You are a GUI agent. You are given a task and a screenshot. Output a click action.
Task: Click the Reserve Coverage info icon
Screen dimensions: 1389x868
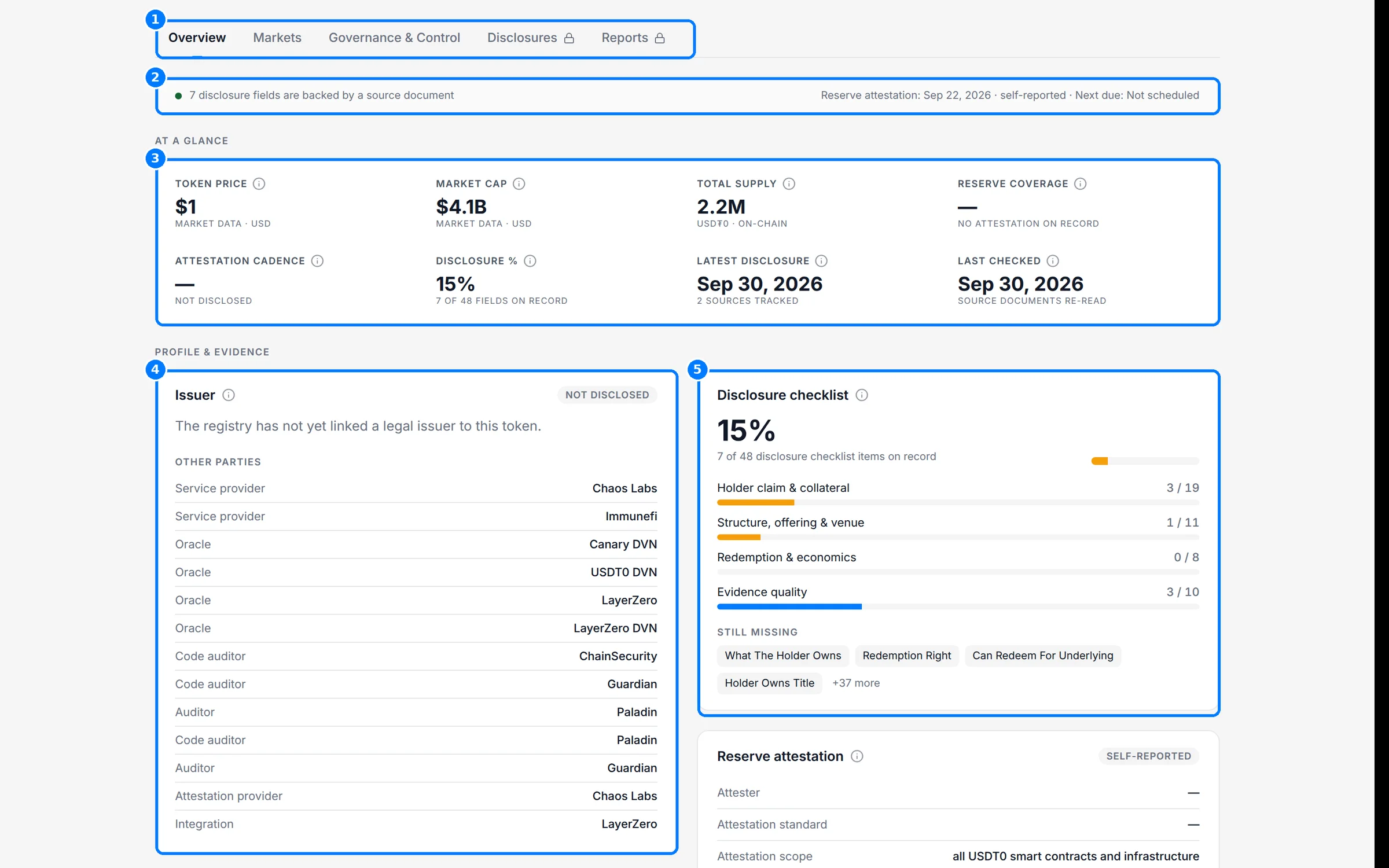point(1081,183)
